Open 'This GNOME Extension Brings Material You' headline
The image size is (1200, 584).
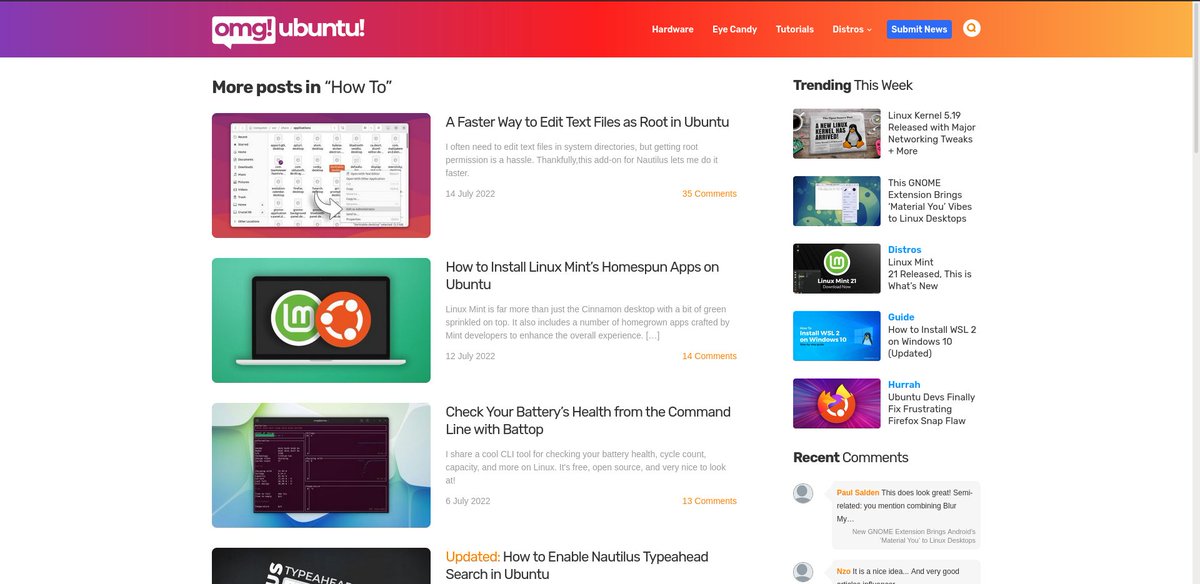(930, 200)
